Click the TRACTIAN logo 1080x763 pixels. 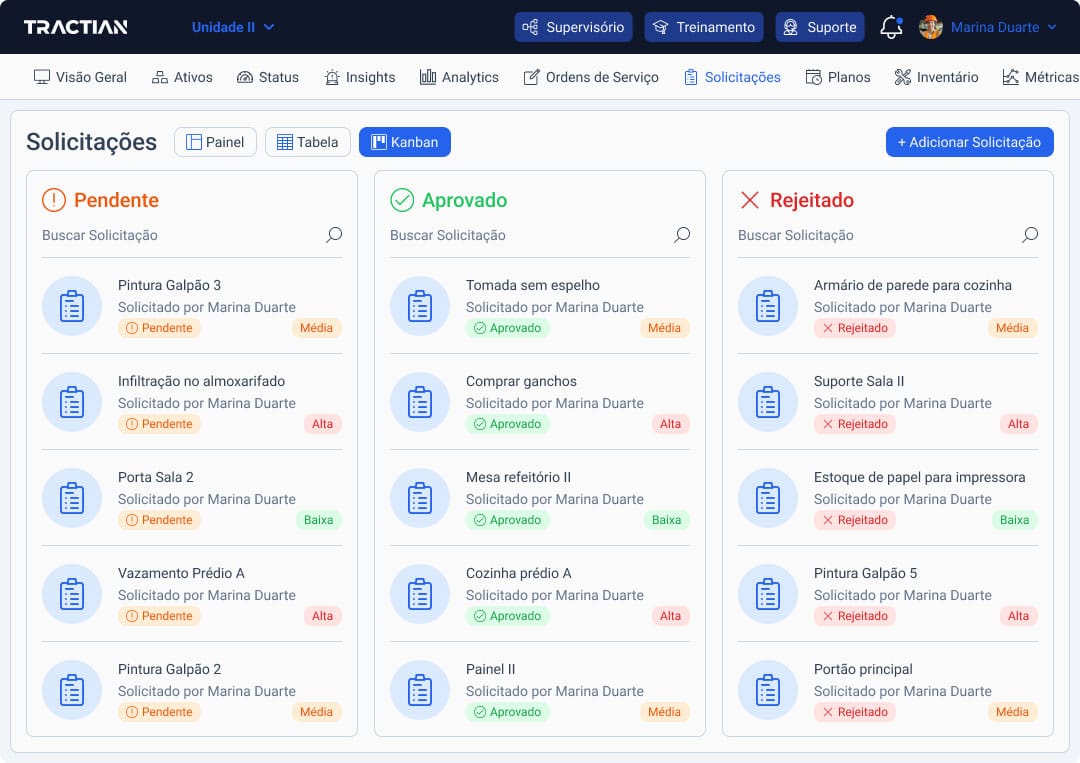[x=76, y=27]
